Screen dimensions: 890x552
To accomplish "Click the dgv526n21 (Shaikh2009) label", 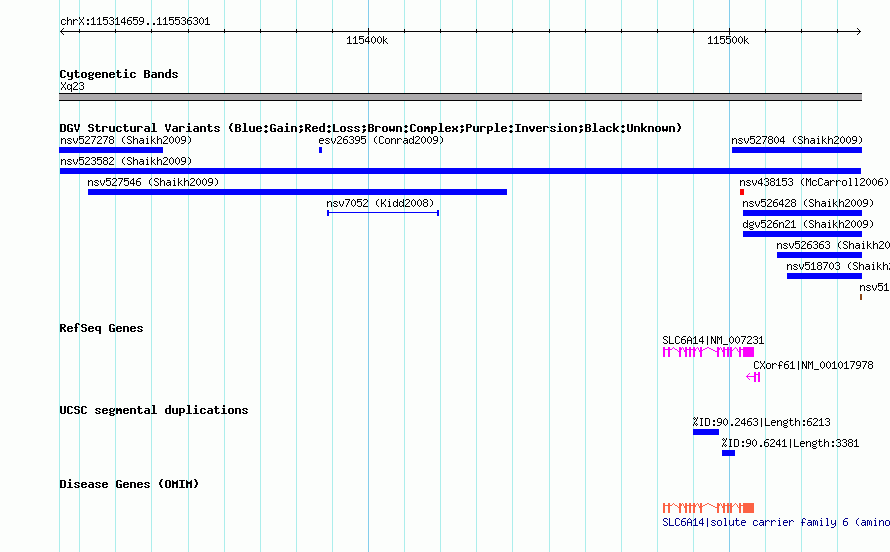I will (x=808, y=224).
